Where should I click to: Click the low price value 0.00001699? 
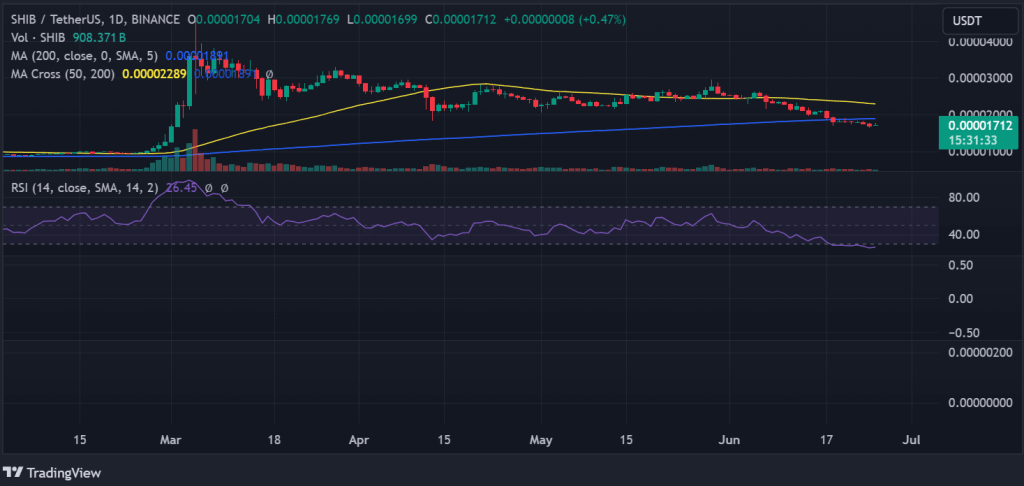tap(384, 20)
